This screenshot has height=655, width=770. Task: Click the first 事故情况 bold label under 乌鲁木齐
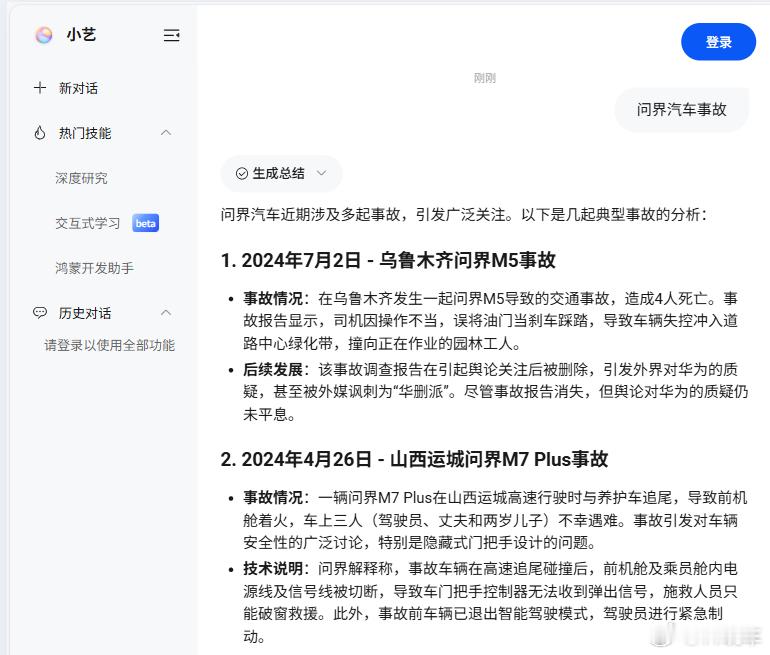click(x=273, y=299)
